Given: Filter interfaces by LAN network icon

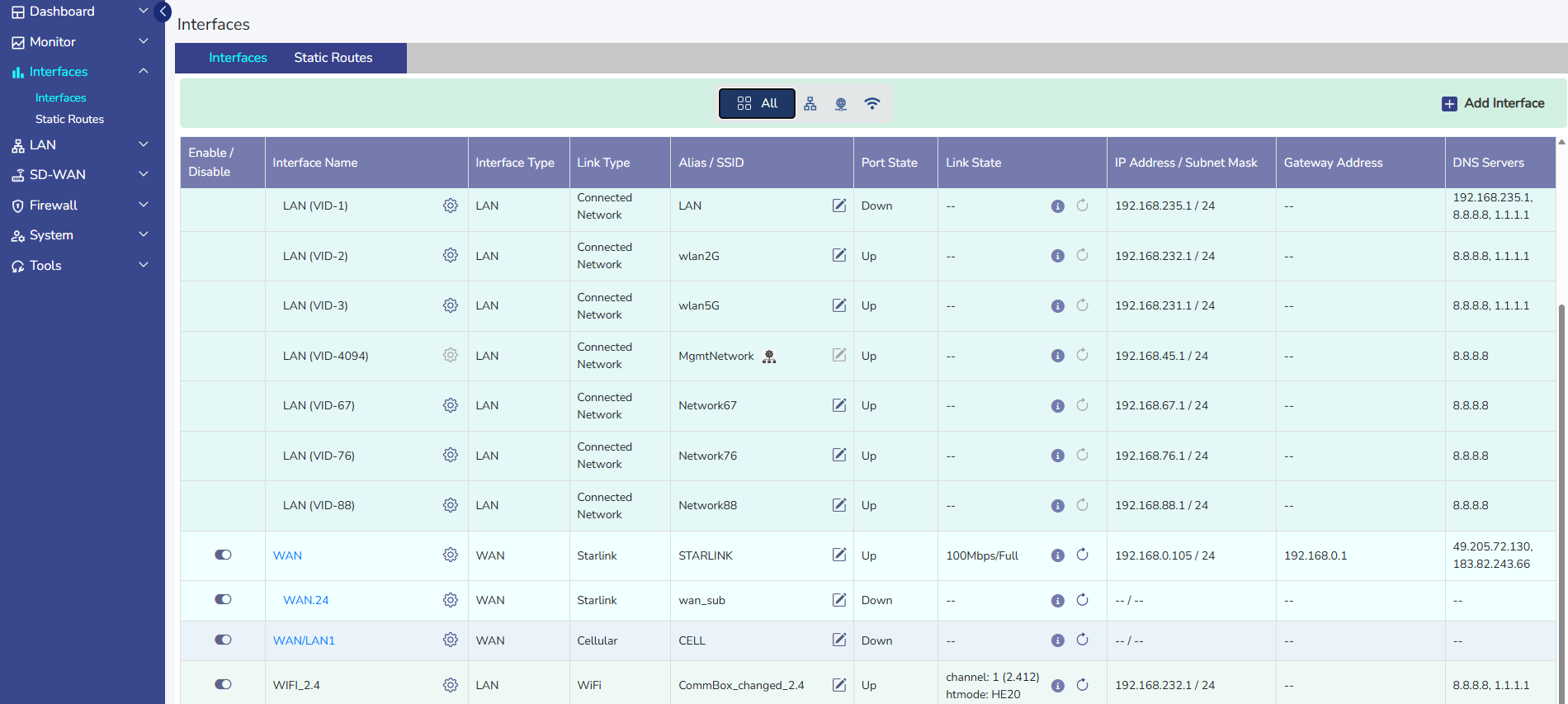Looking at the screenshot, I should coord(810,103).
